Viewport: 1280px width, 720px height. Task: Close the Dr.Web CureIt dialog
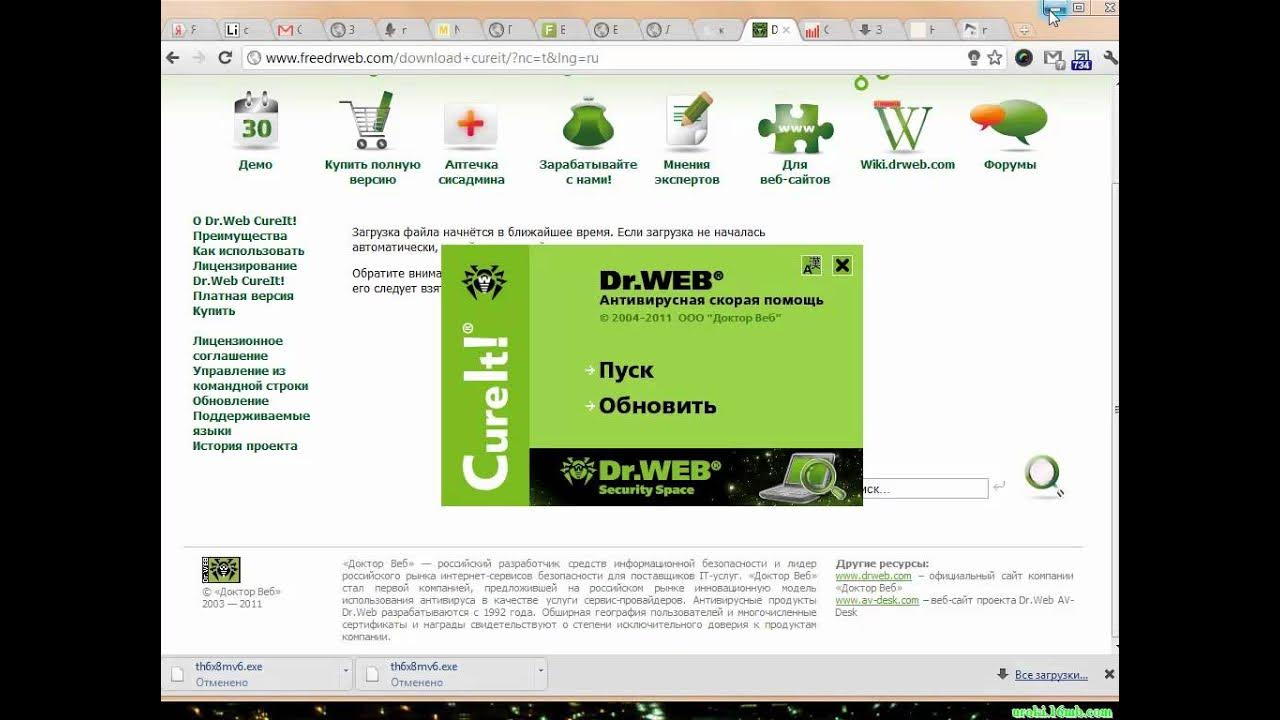842,265
